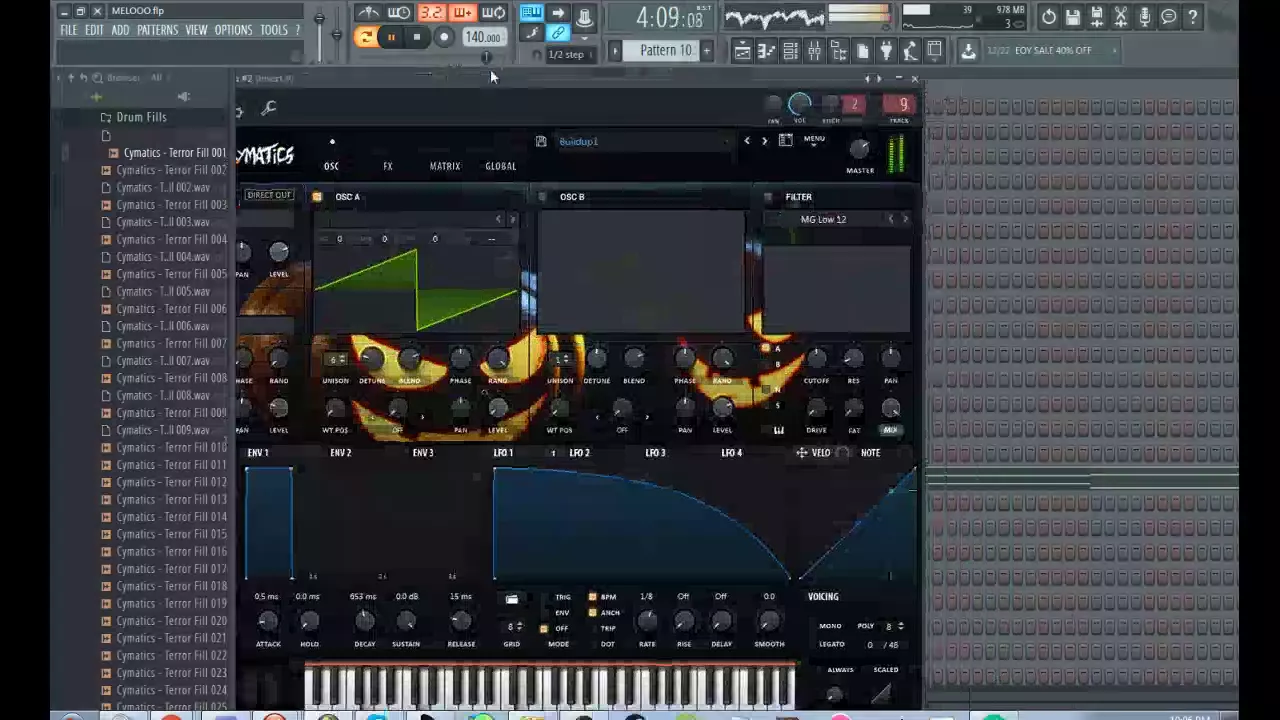
Task: Switch to Serum MATRIX tab
Action: tap(445, 166)
